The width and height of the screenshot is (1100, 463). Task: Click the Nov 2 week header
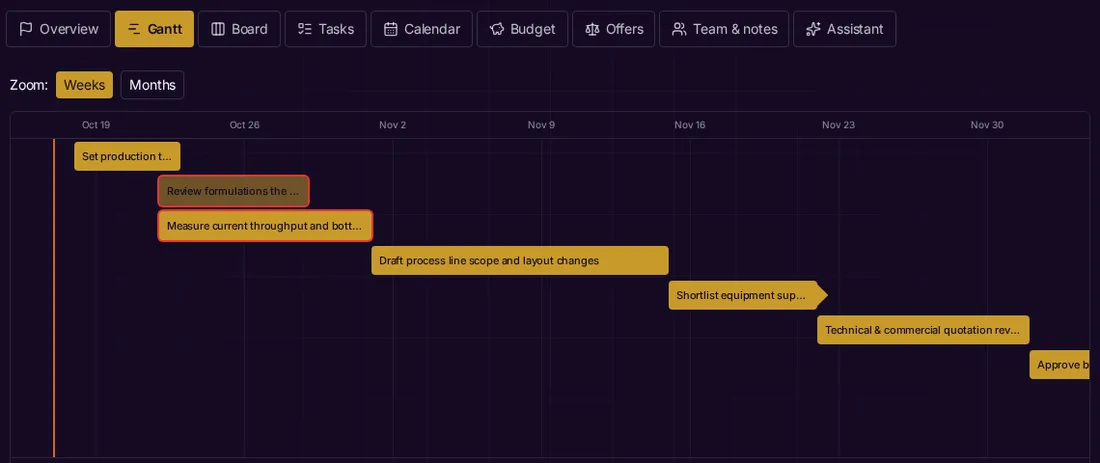tap(393, 125)
